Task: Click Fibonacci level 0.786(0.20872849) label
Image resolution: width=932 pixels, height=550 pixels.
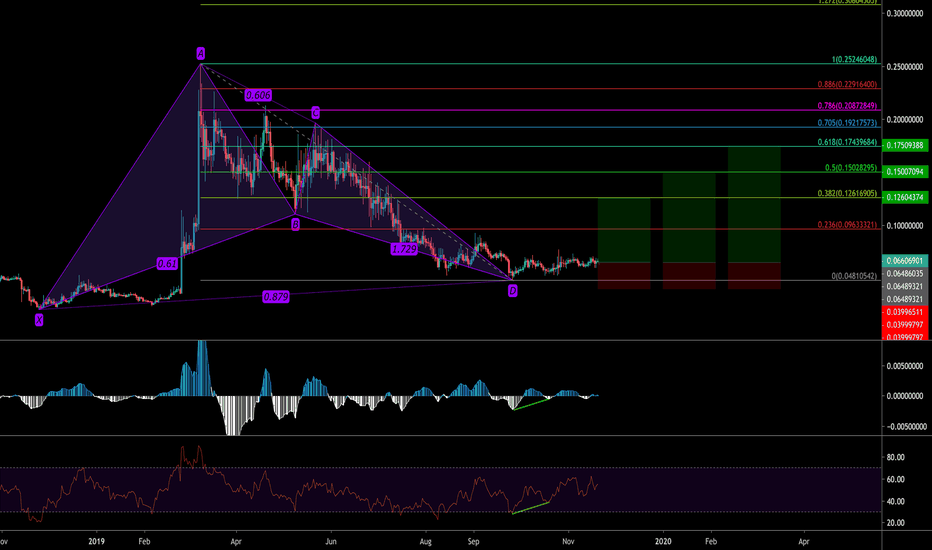Action: (847, 106)
